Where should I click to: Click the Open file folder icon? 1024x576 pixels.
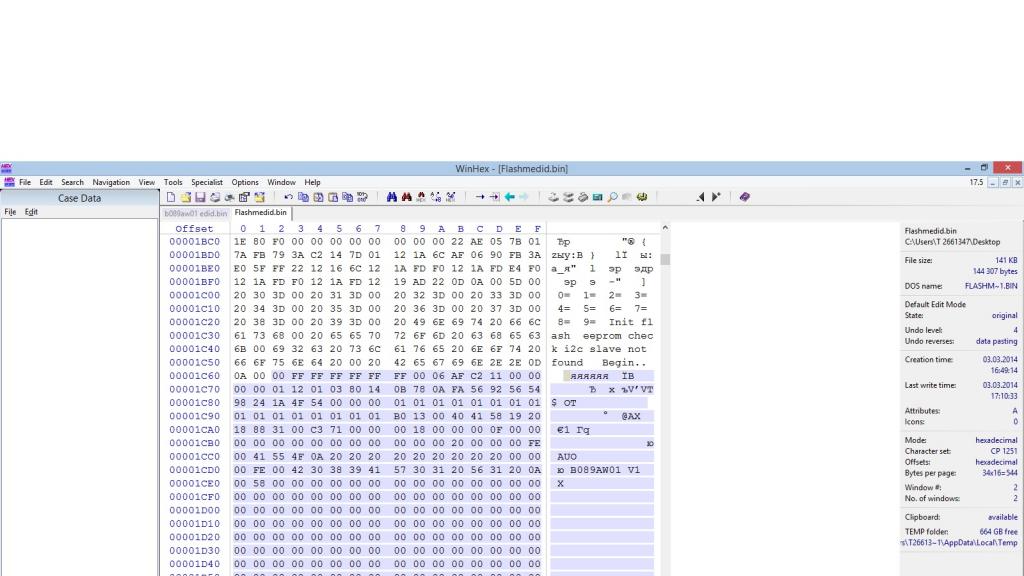(x=185, y=197)
